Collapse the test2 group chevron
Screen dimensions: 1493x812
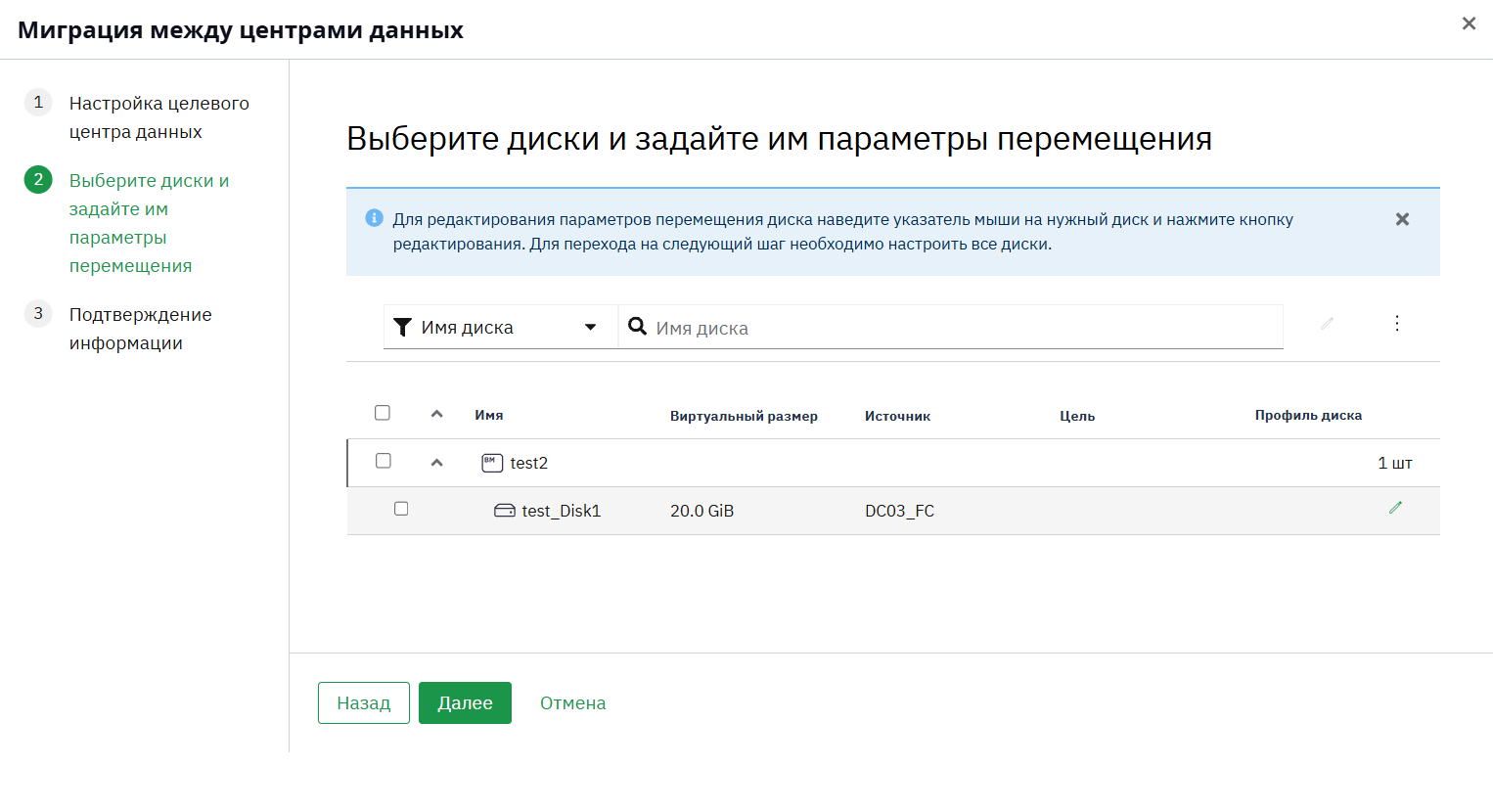click(x=437, y=463)
